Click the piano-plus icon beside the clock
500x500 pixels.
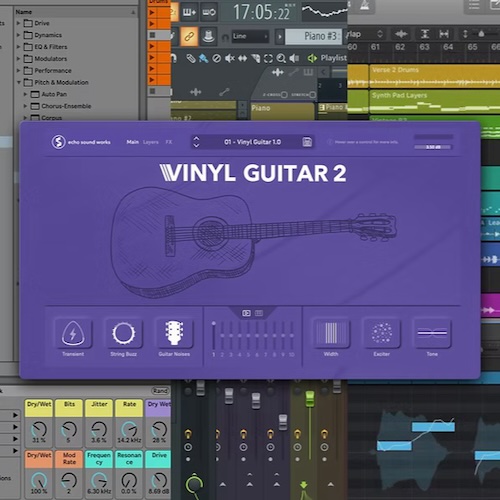[x=189, y=12]
